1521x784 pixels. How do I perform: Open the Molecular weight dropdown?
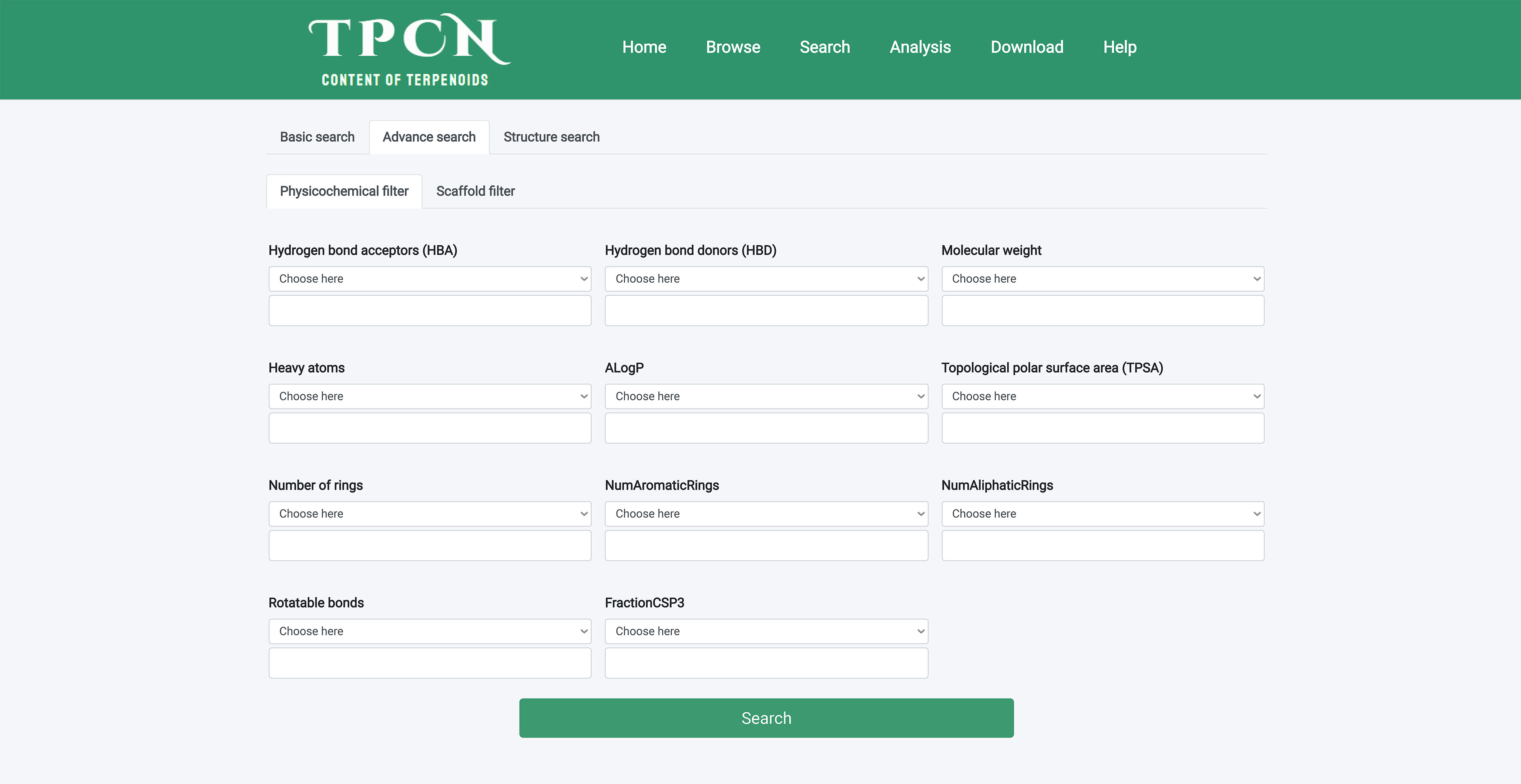pyautogui.click(x=1103, y=279)
